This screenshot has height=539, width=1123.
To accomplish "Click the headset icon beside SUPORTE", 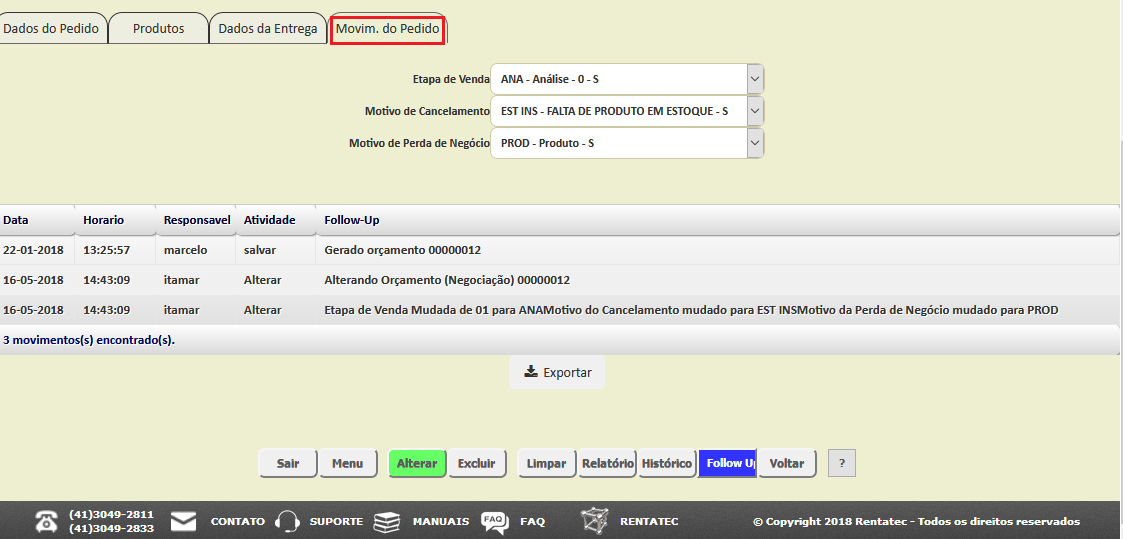I will [x=287, y=521].
